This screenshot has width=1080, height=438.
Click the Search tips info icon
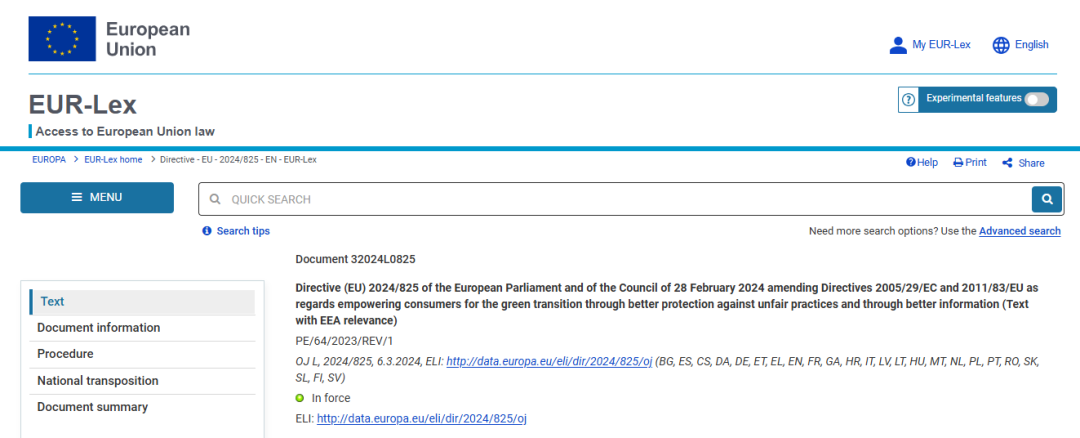(x=207, y=231)
